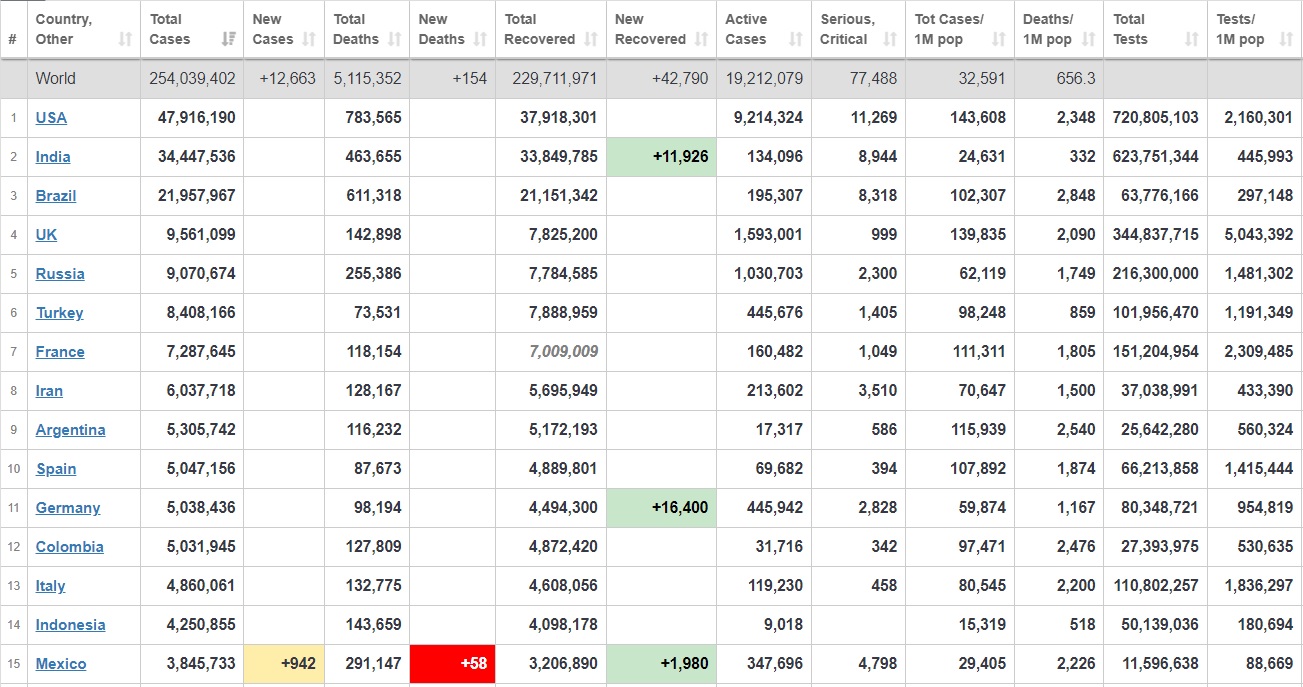Image resolution: width=1303 pixels, height=687 pixels.
Task: Click the New Recovered column header
Action: [650, 29]
